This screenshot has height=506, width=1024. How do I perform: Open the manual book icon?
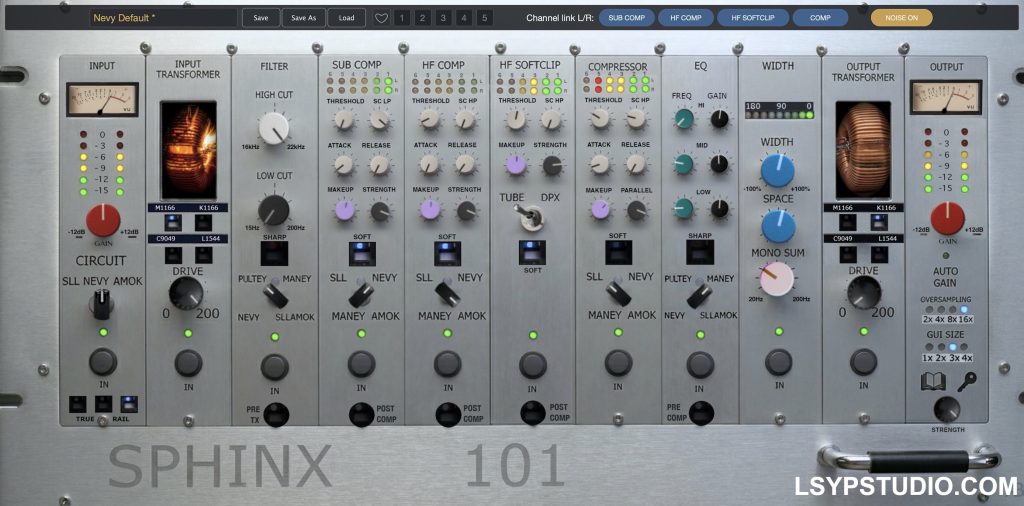tap(933, 382)
